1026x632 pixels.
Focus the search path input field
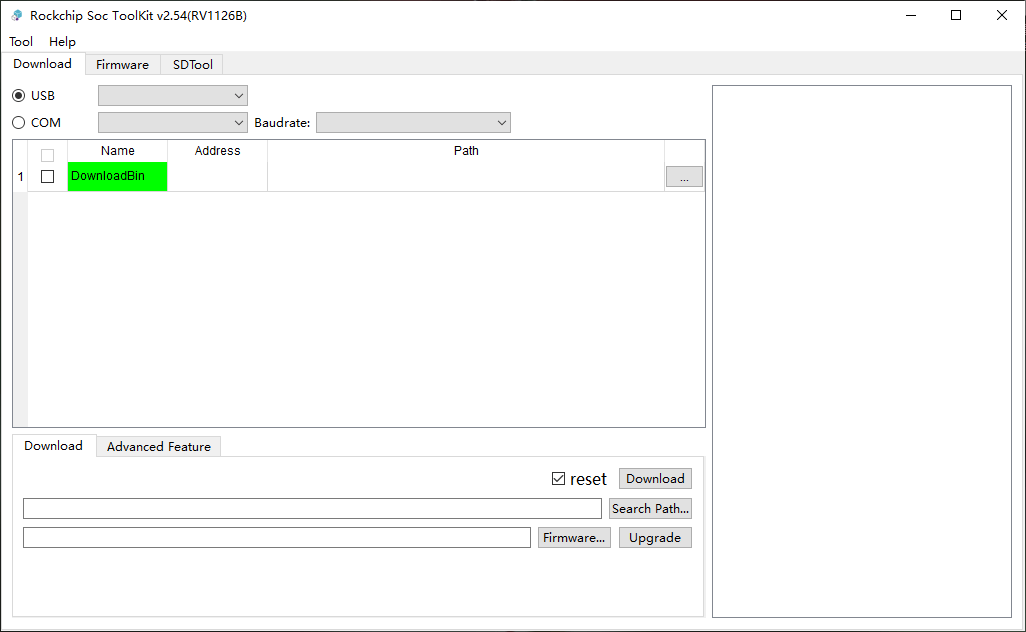point(312,508)
